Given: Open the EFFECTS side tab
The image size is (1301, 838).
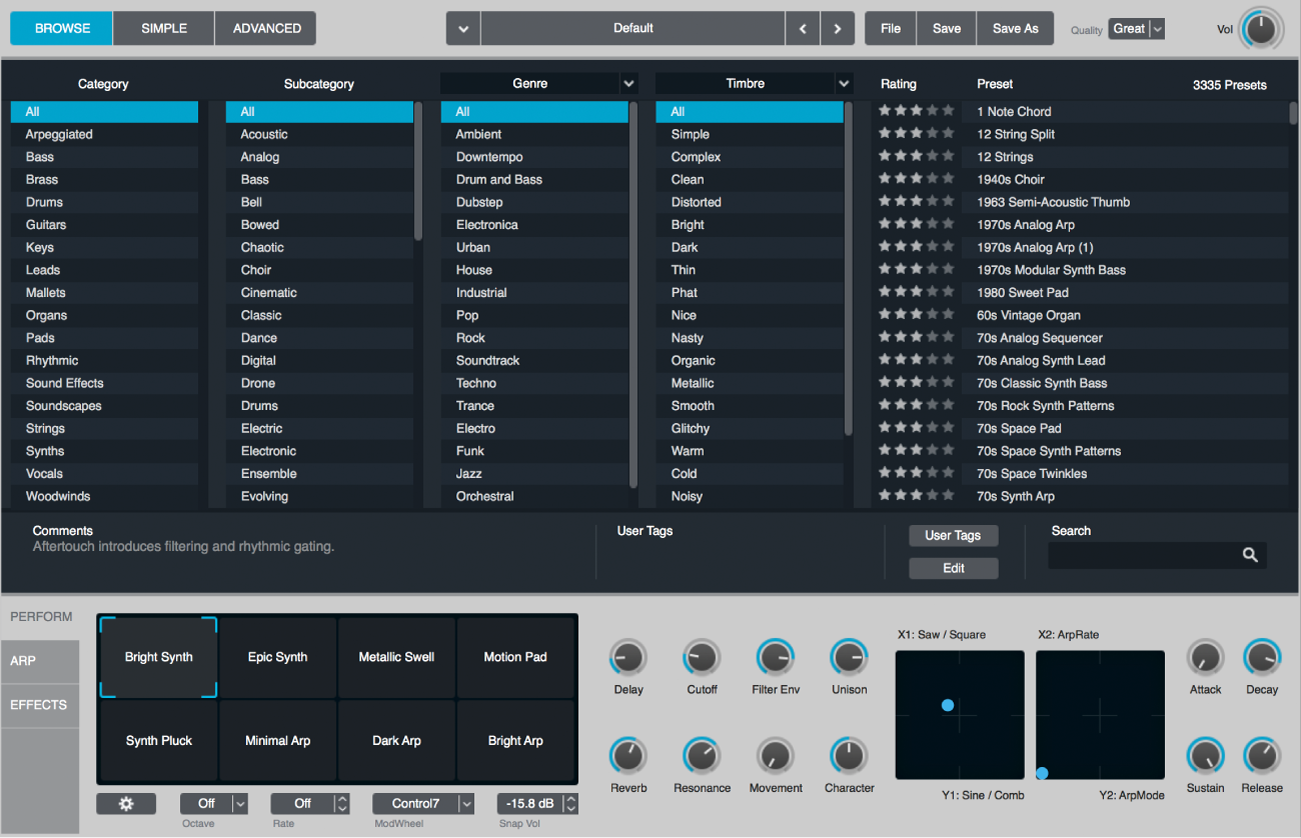Looking at the screenshot, I should pos(41,705).
